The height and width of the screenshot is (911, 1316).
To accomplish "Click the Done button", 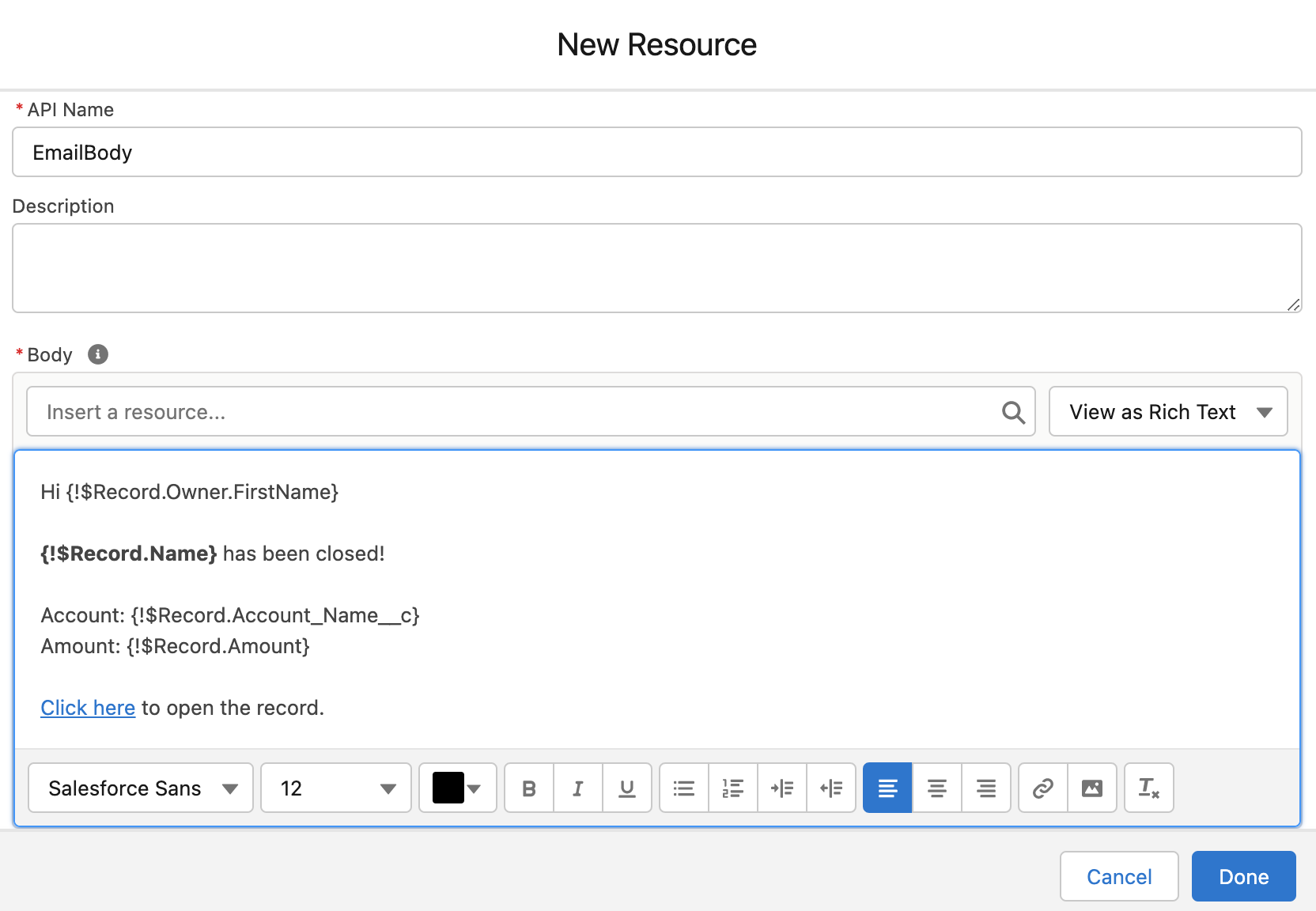I will (1243, 876).
